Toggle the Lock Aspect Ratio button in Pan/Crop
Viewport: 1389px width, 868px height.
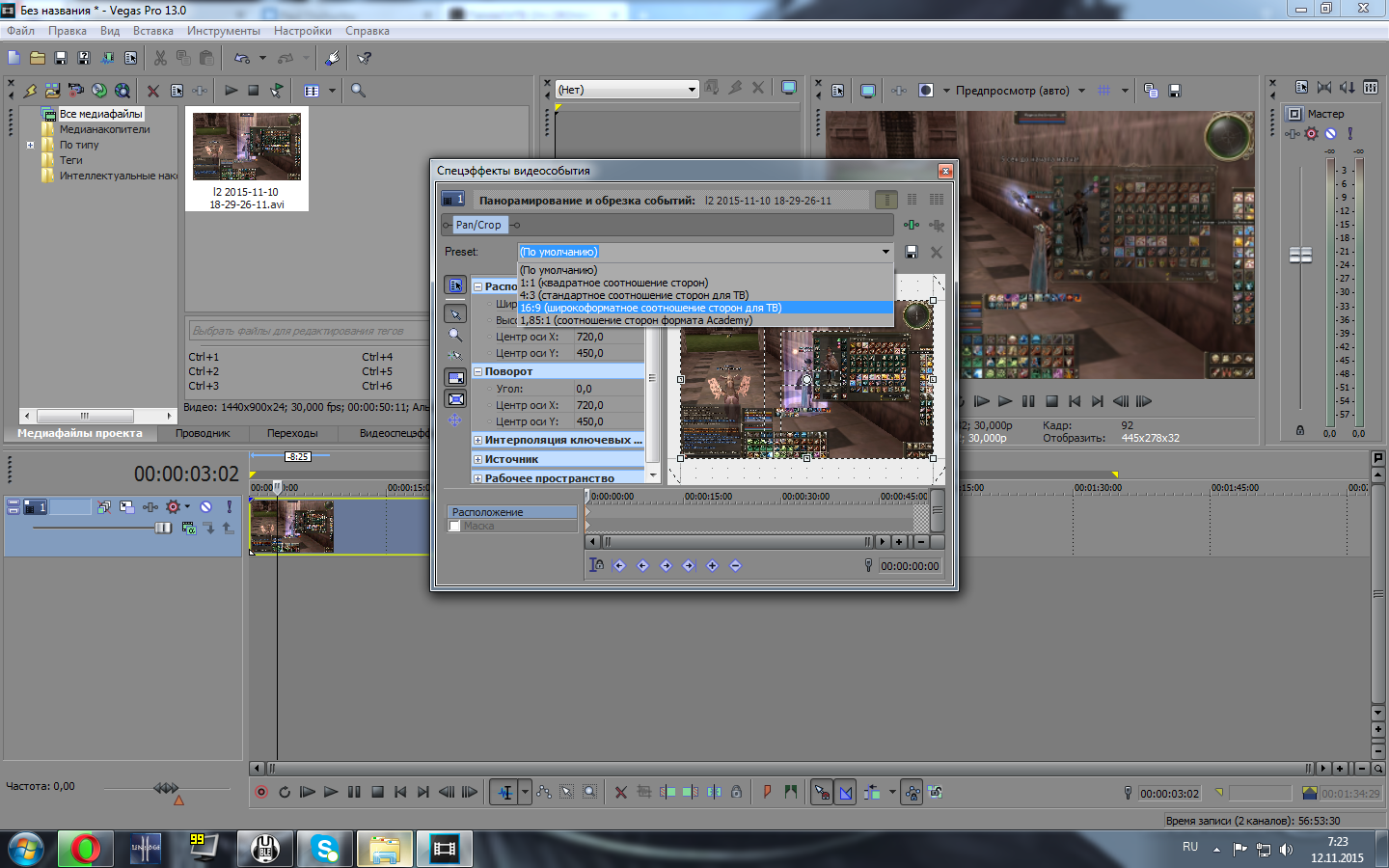coord(455,377)
